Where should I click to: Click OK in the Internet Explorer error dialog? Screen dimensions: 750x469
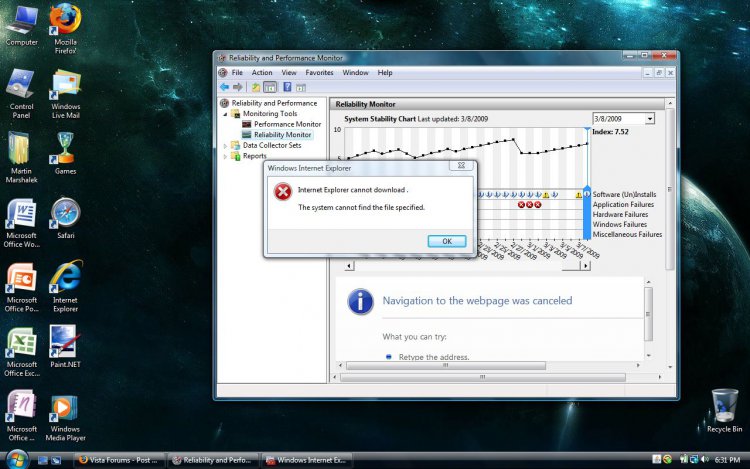pyautogui.click(x=447, y=241)
